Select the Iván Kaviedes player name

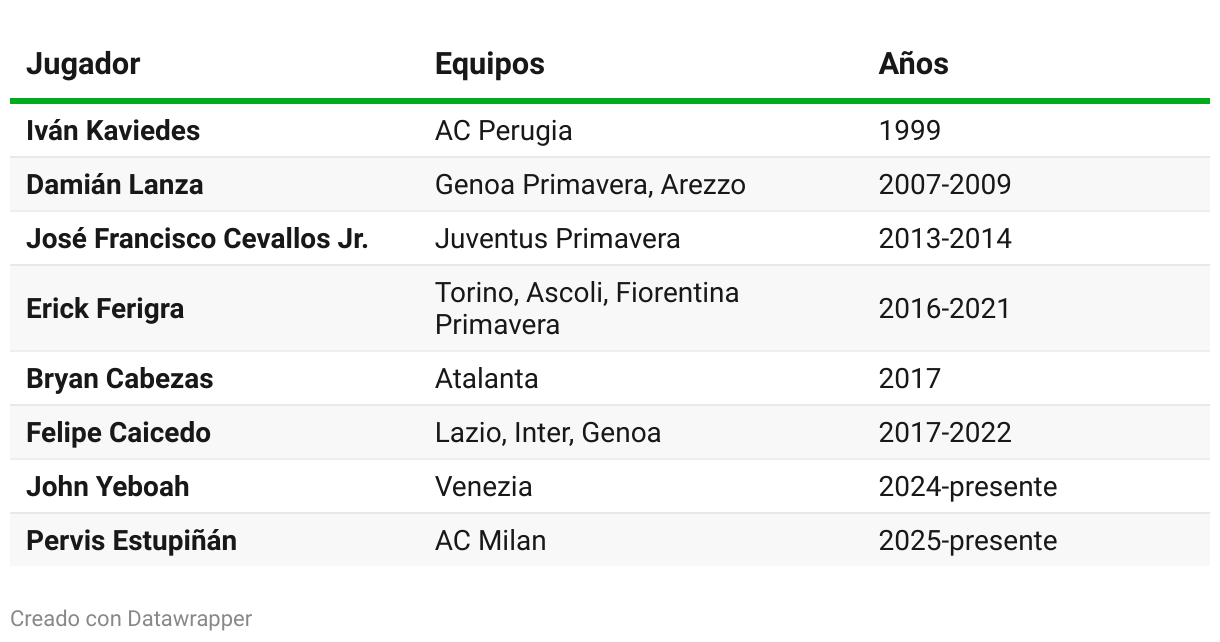point(113,131)
